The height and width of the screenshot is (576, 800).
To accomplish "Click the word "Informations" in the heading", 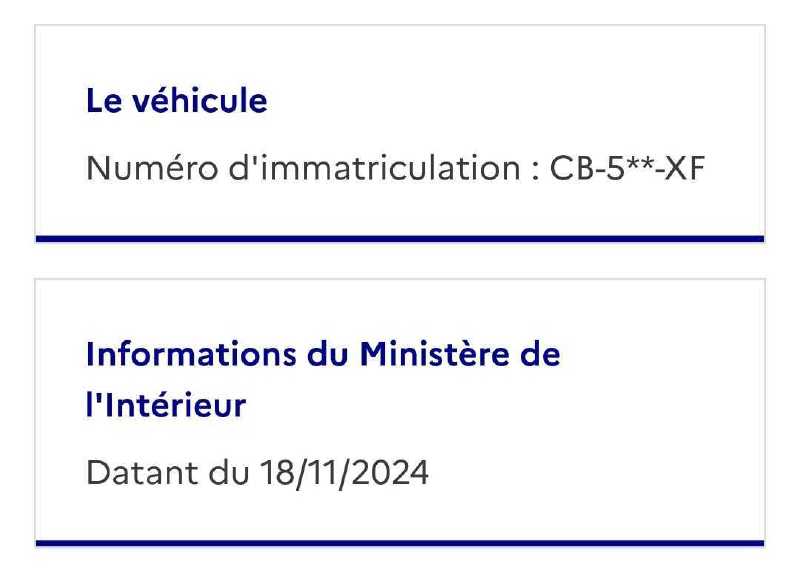I will (x=191, y=354).
